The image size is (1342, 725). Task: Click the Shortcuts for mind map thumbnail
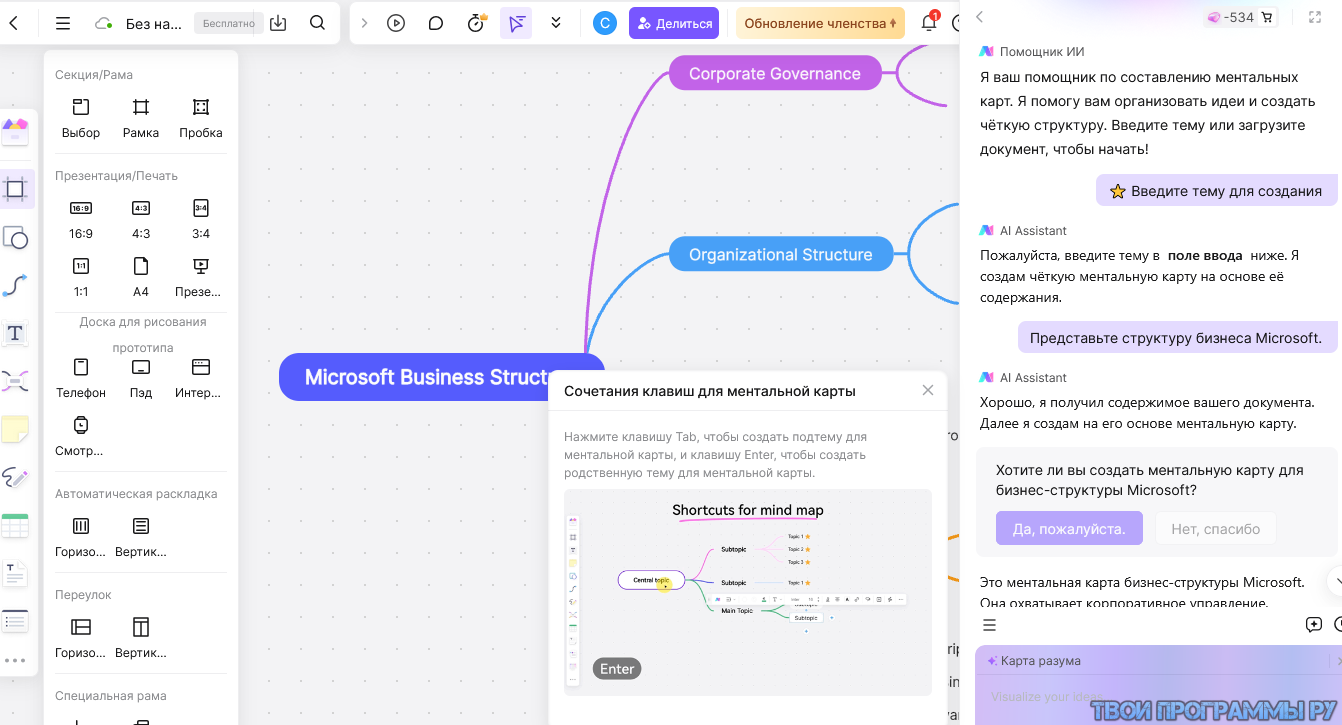click(748, 592)
